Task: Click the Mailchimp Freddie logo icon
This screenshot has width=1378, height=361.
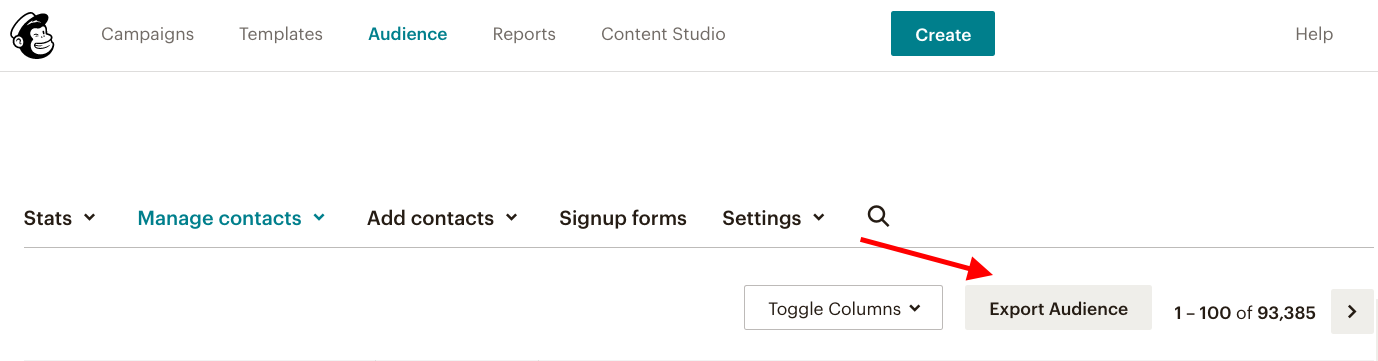Action: 32,35
